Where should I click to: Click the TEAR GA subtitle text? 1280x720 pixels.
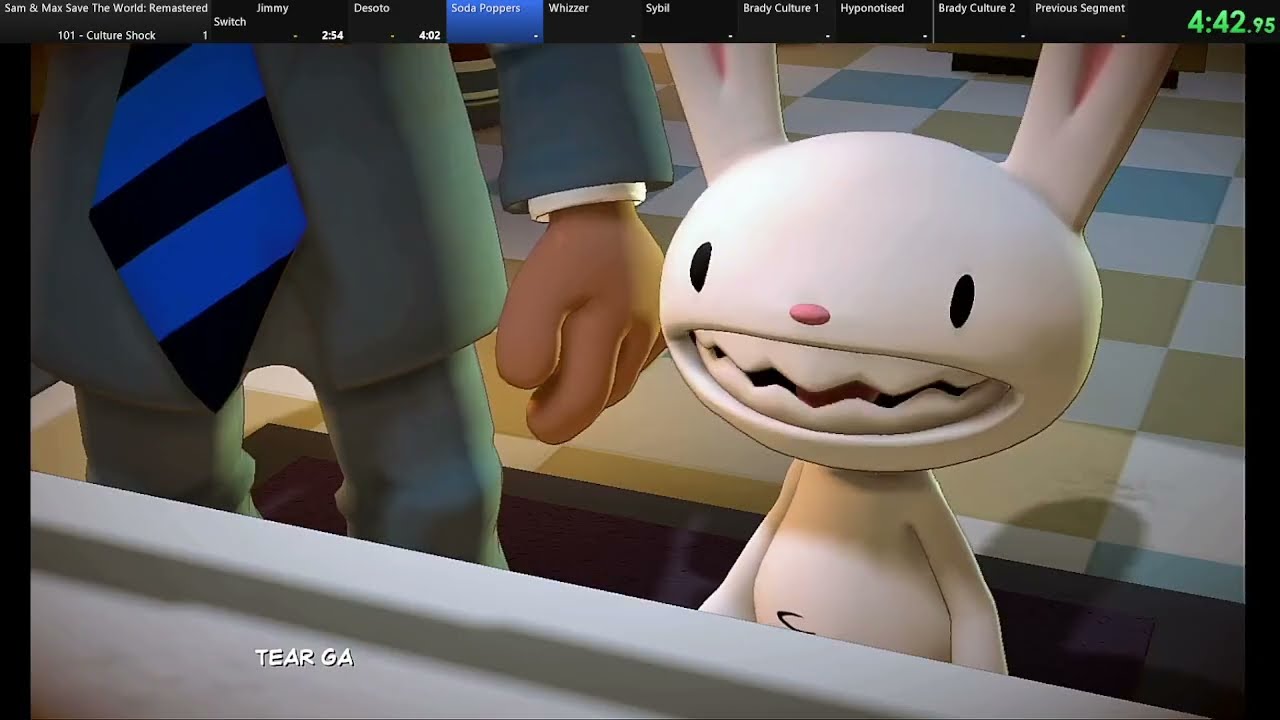pos(304,657)
